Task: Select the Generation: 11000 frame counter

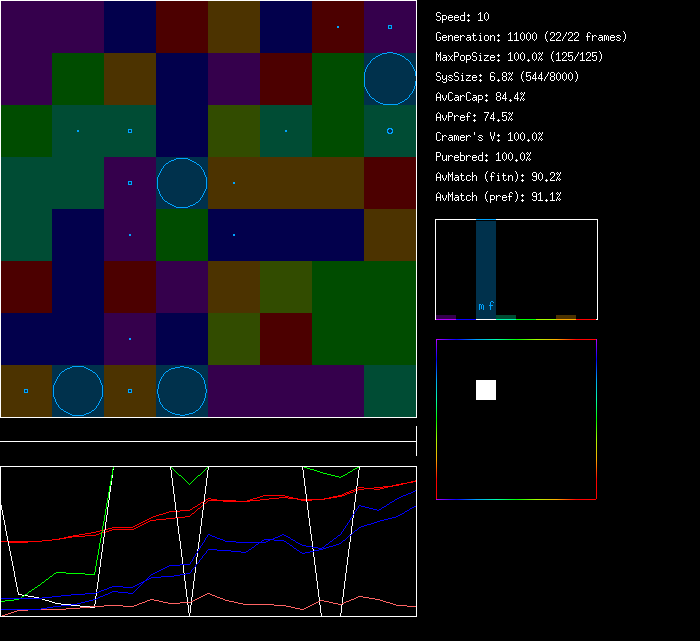Action: 531,37
